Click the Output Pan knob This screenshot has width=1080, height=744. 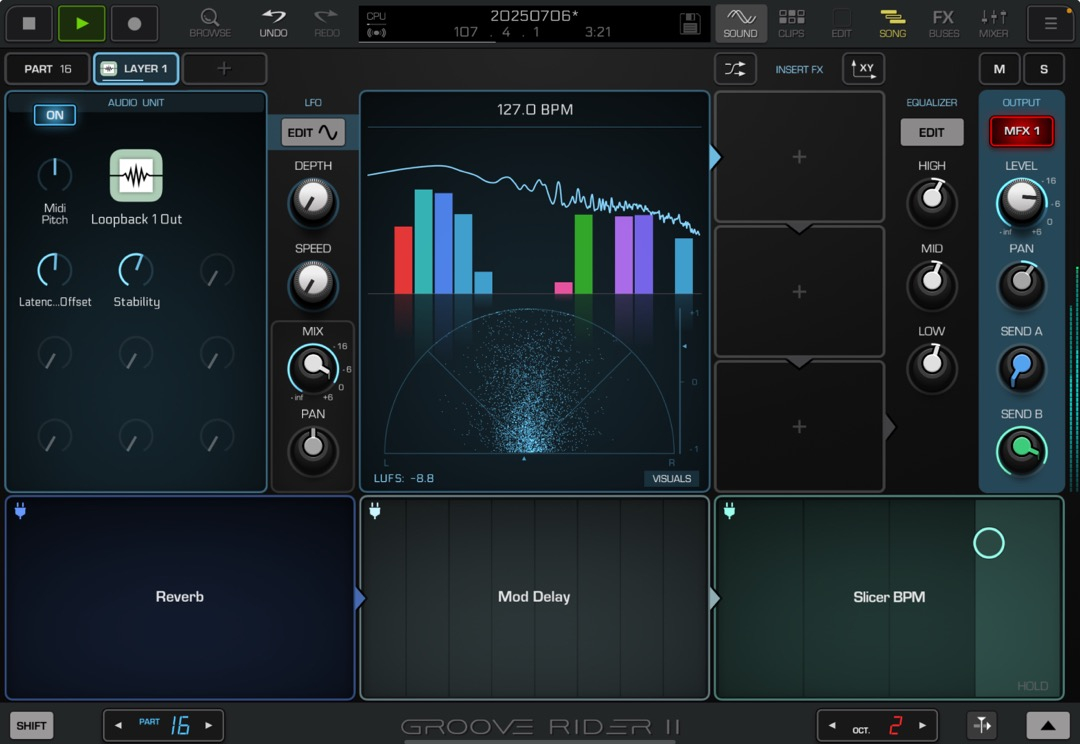(1021, 283)
